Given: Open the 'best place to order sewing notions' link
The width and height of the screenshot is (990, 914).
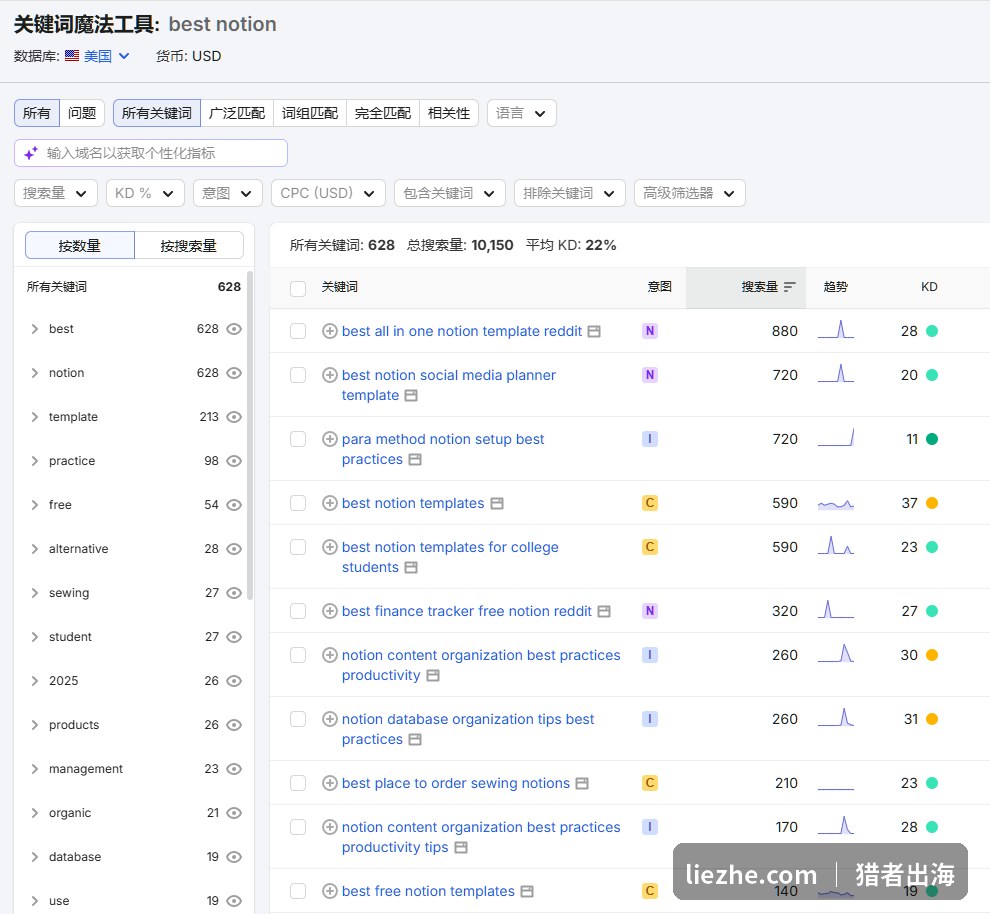Looking at the screenshot, I should [x=456, y=783].
